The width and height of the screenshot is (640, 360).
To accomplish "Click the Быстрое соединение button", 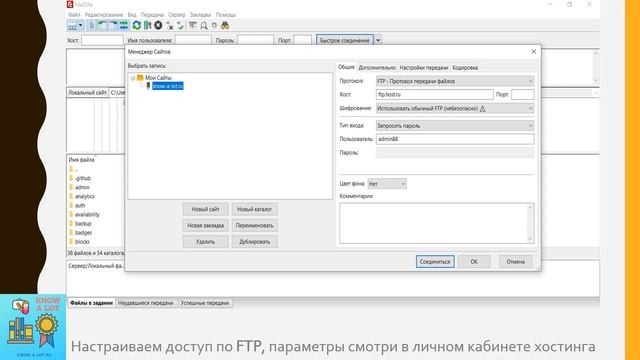I will (x=344, y=40).
